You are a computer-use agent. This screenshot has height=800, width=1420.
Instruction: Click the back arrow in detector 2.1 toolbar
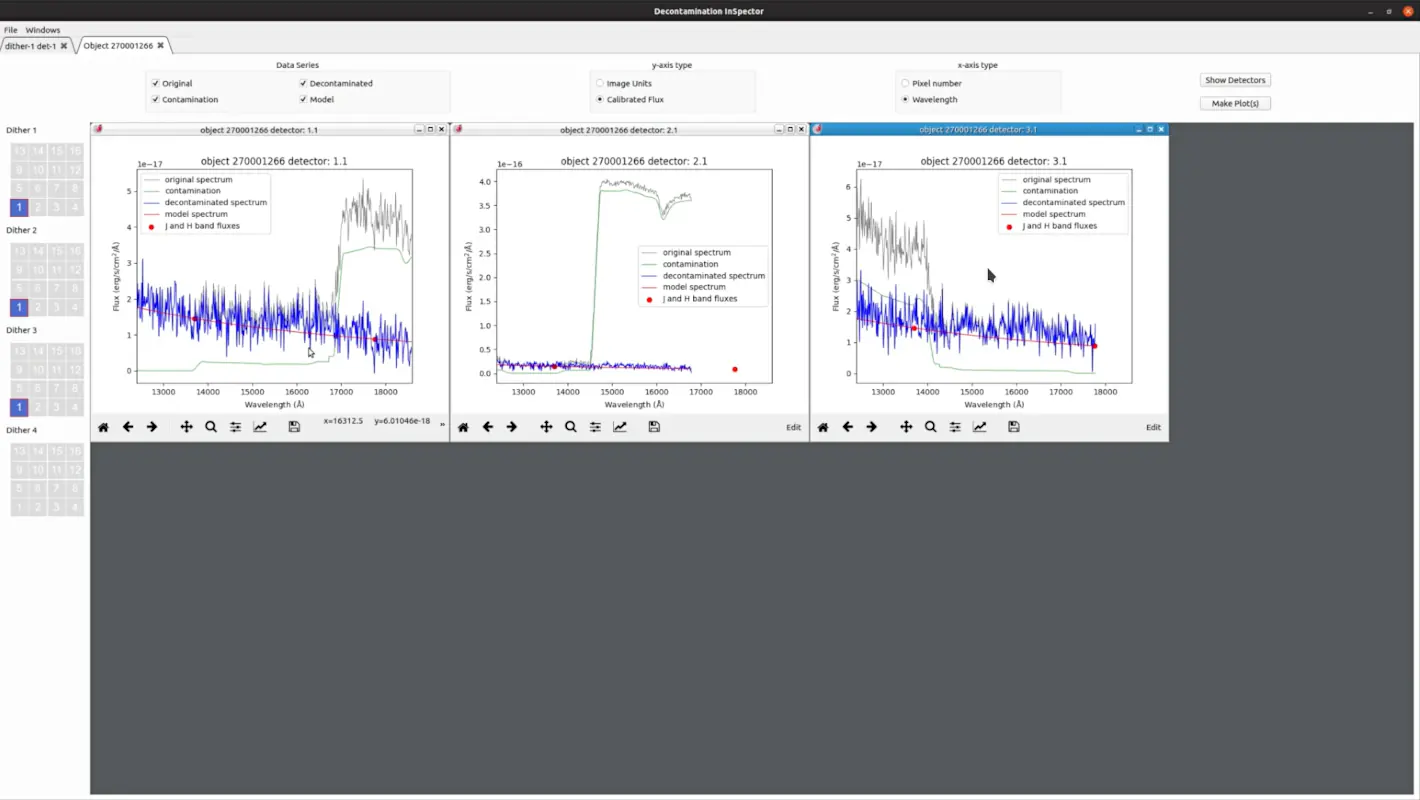(487, 427)
